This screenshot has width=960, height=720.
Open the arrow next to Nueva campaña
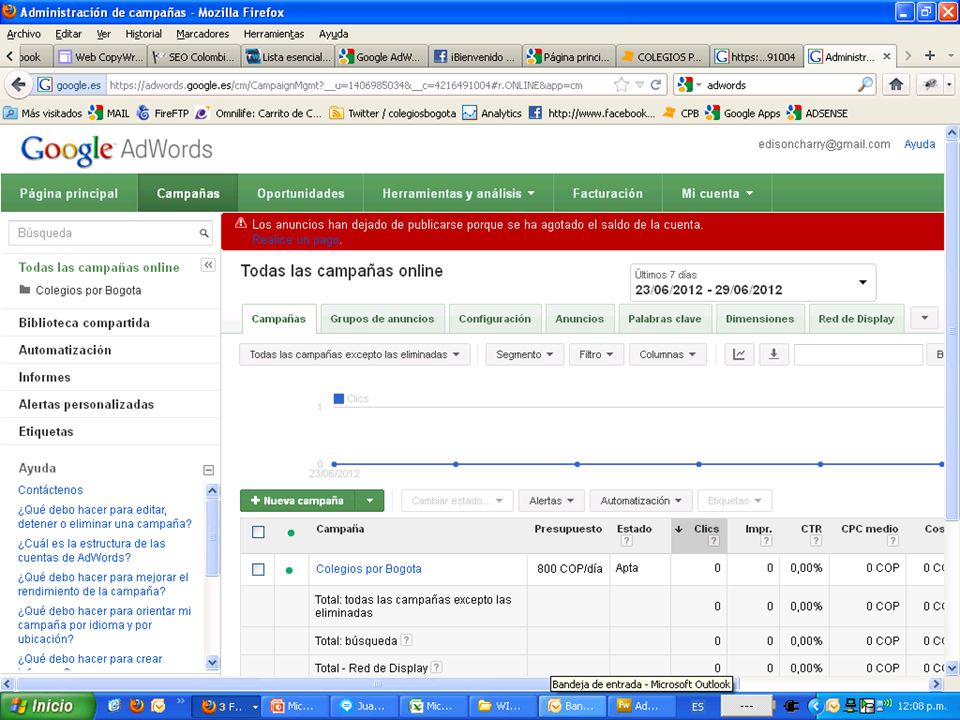[370, 501]
